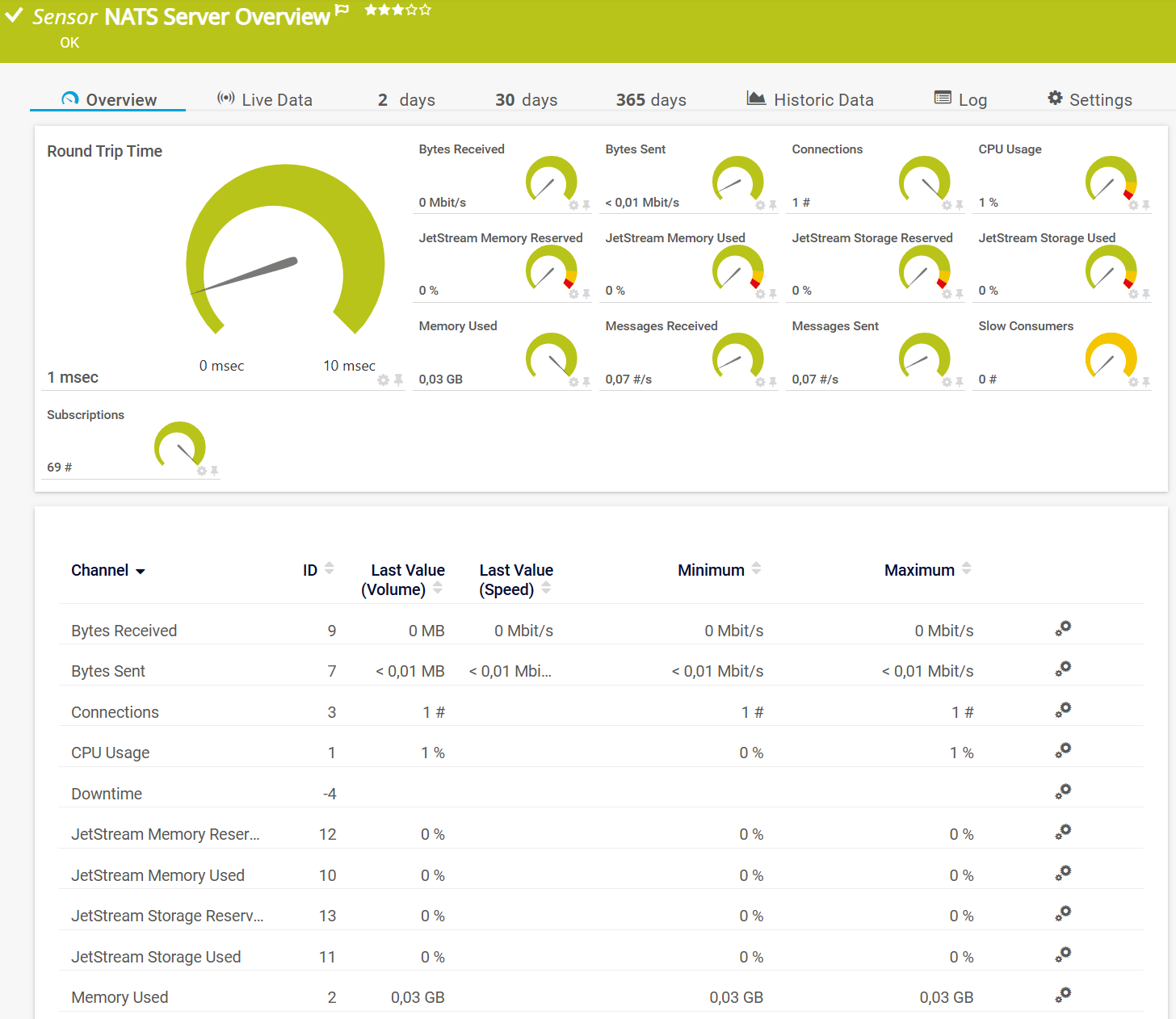
Task: Sort table by Channel column arrow
Action: coord(141,572)
